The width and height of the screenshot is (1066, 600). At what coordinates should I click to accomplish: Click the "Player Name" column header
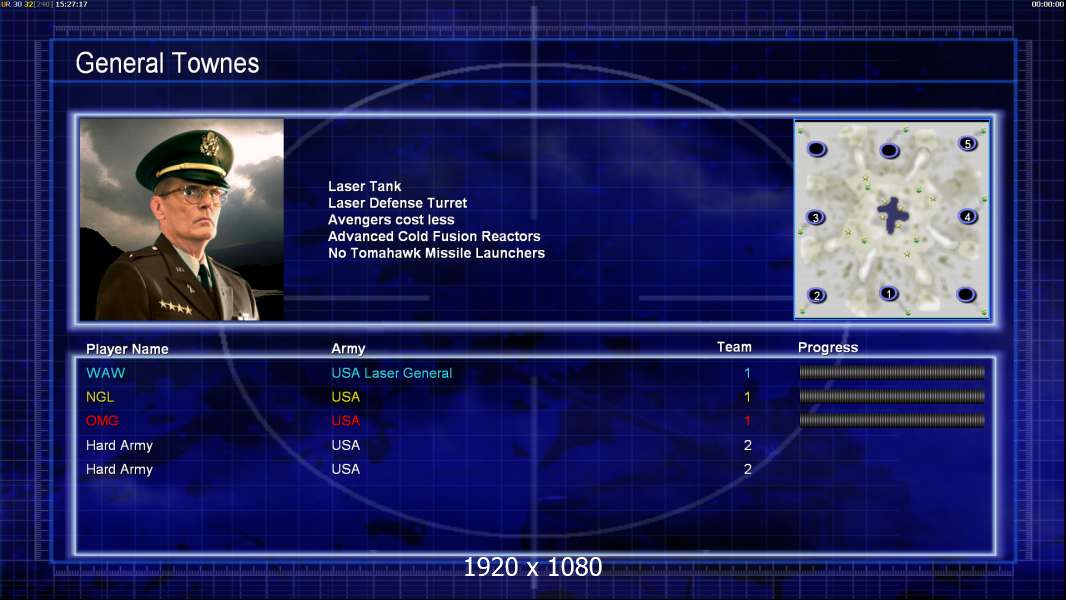tap(127, 349)
